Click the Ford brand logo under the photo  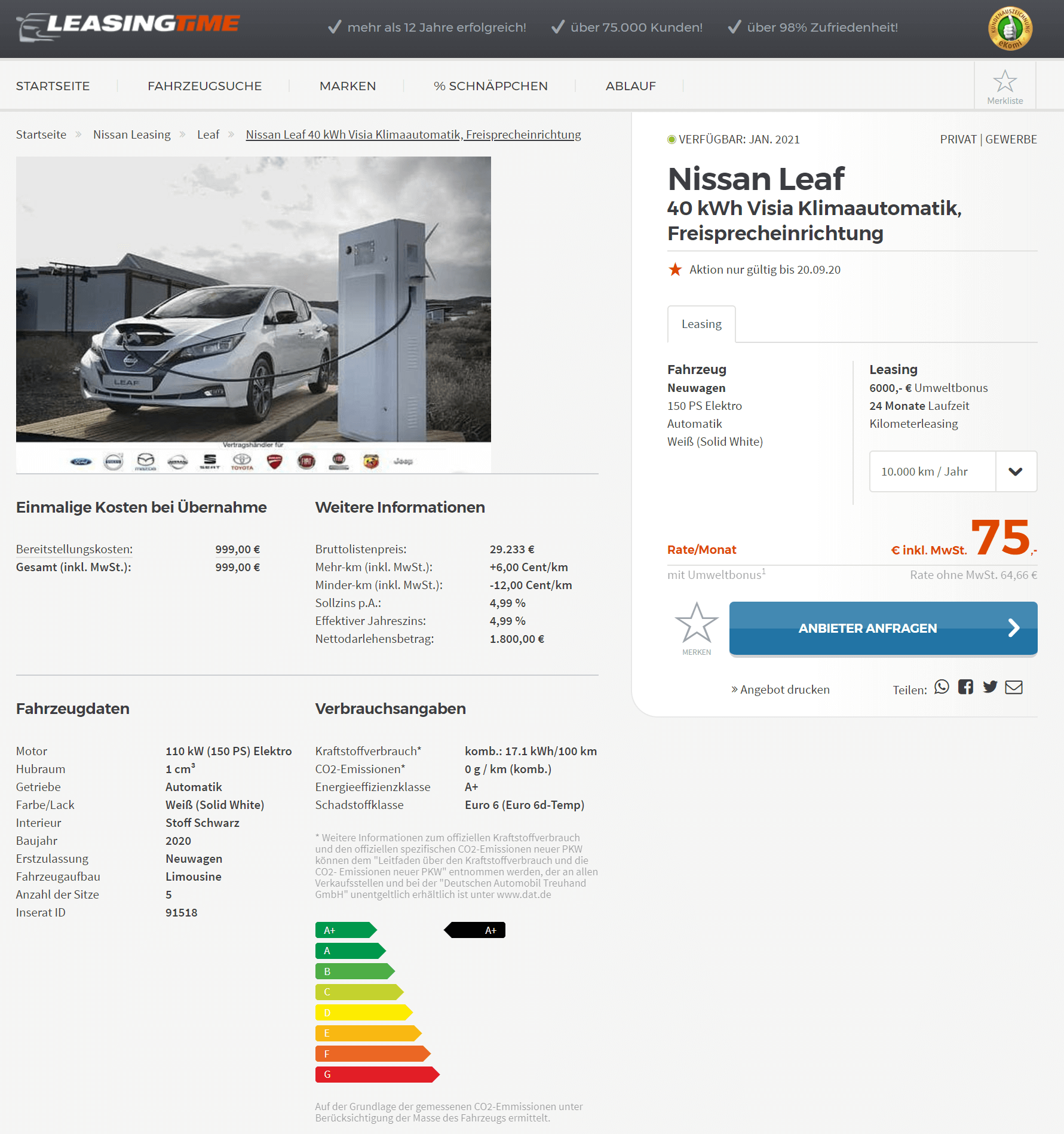point(81,461)
